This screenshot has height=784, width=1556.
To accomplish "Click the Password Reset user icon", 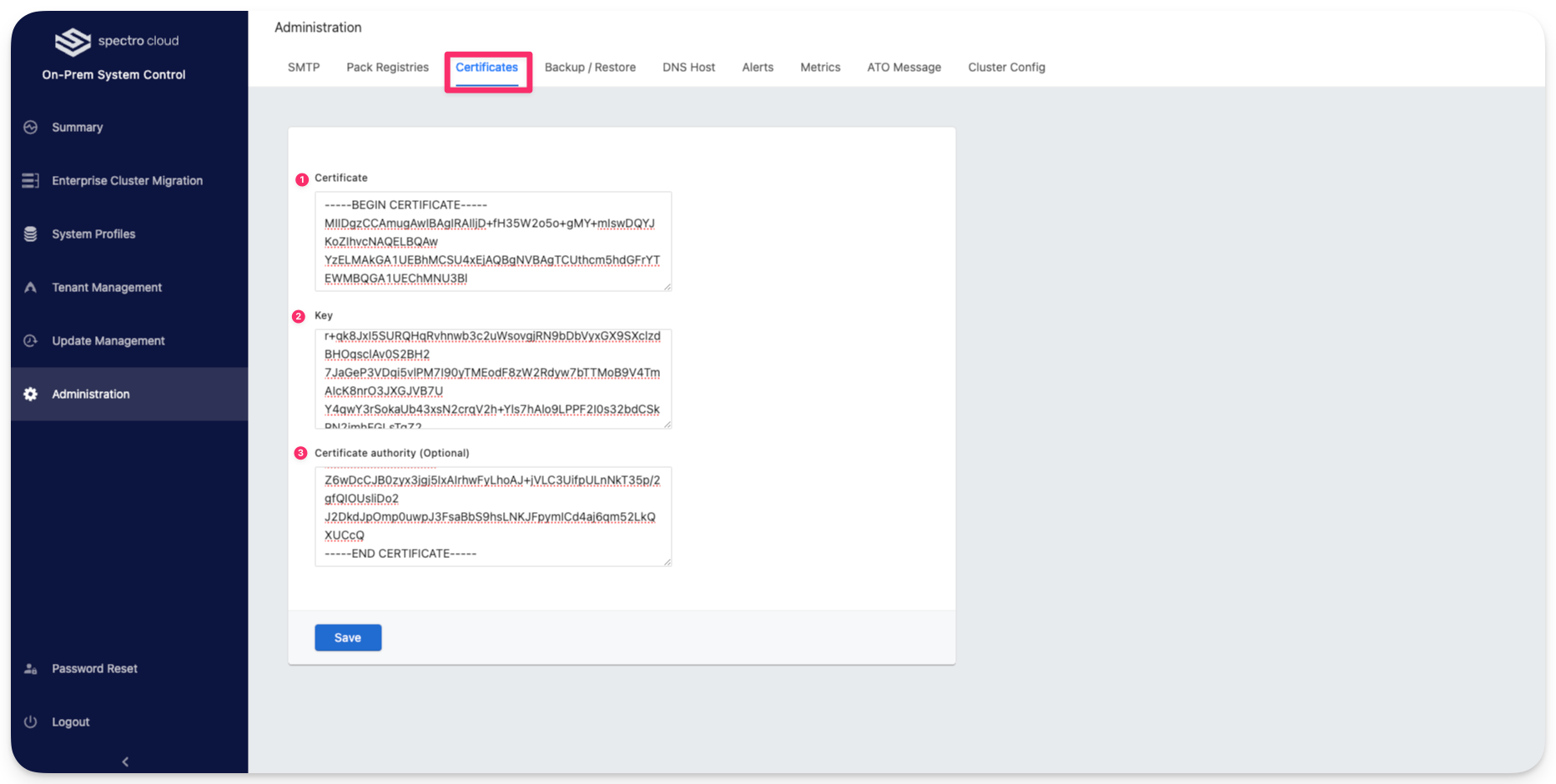I will [x=31, y=669].
